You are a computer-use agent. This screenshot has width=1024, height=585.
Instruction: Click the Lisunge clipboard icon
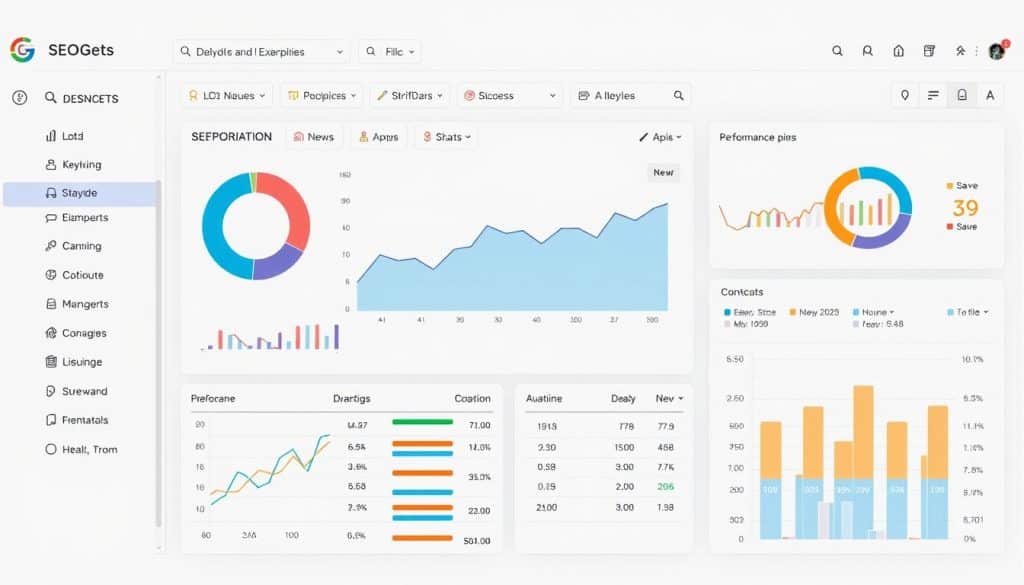point(51,362)
